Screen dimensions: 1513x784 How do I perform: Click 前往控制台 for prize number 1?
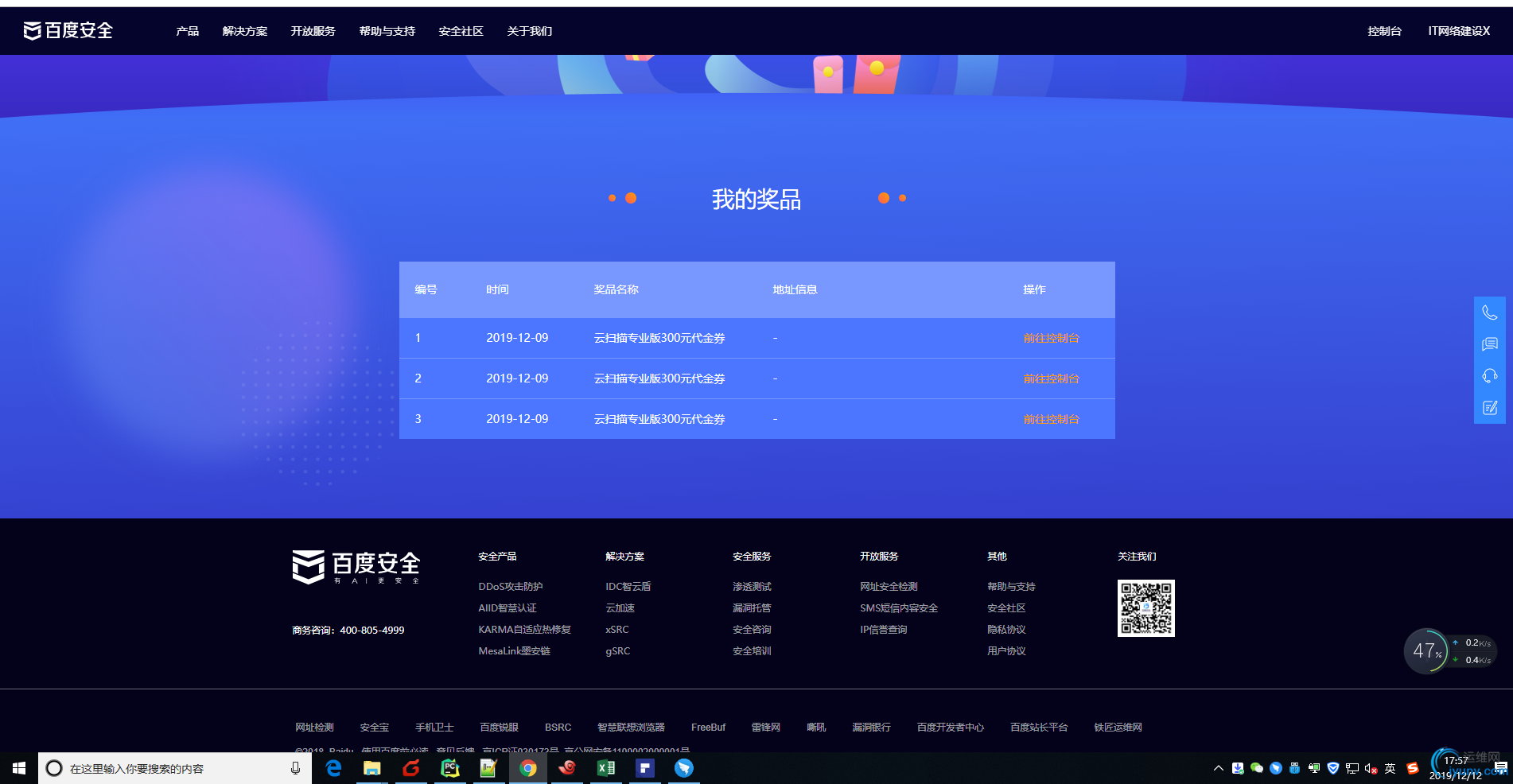click(x=1051, y=338)
